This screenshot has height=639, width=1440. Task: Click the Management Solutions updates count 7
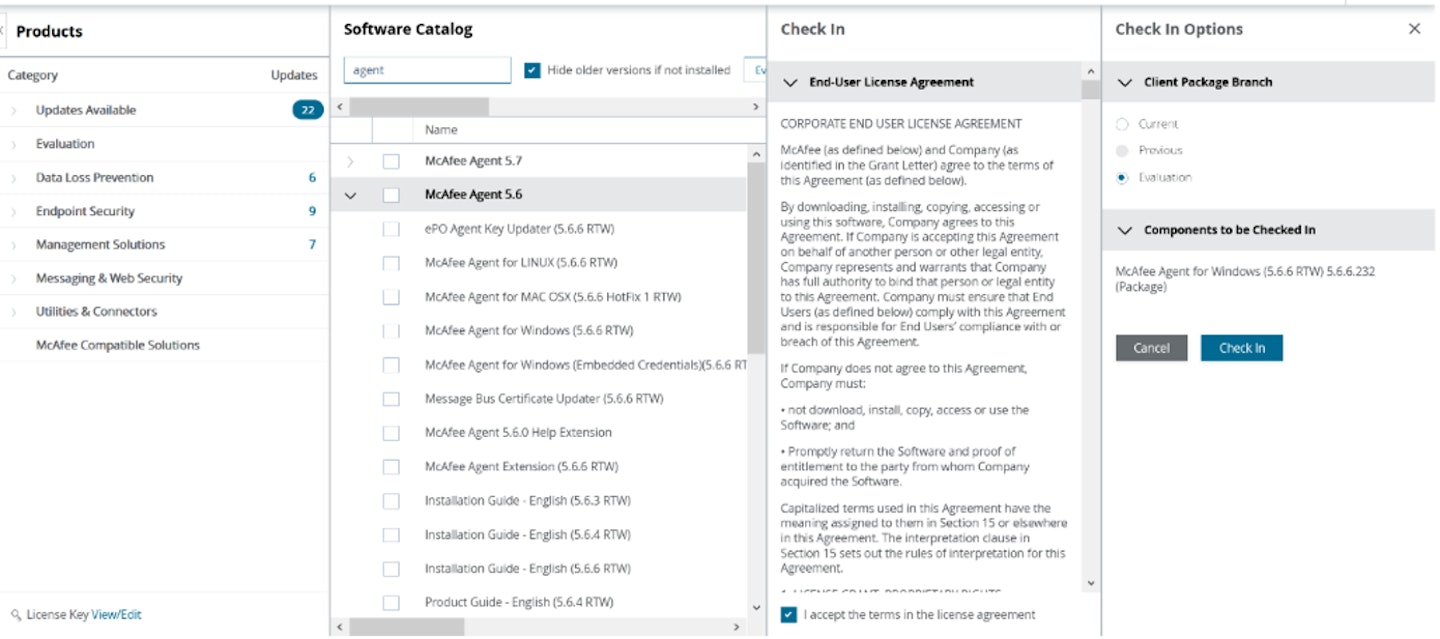[x=312, y=245]
